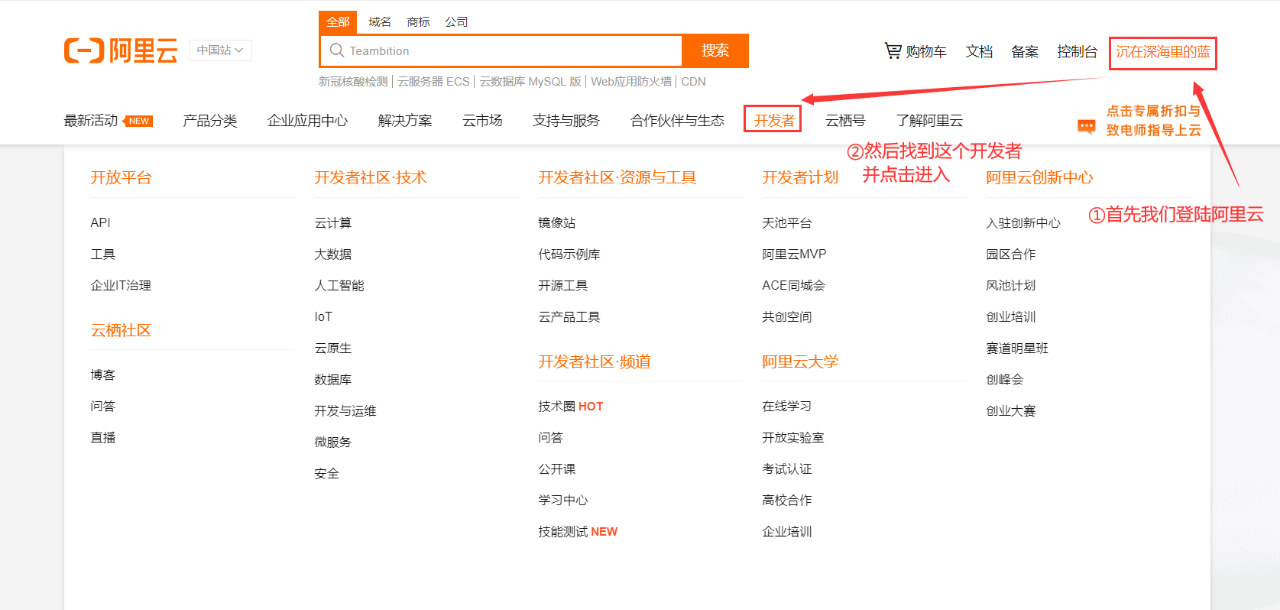Open the 备案 link in header

1025,51
